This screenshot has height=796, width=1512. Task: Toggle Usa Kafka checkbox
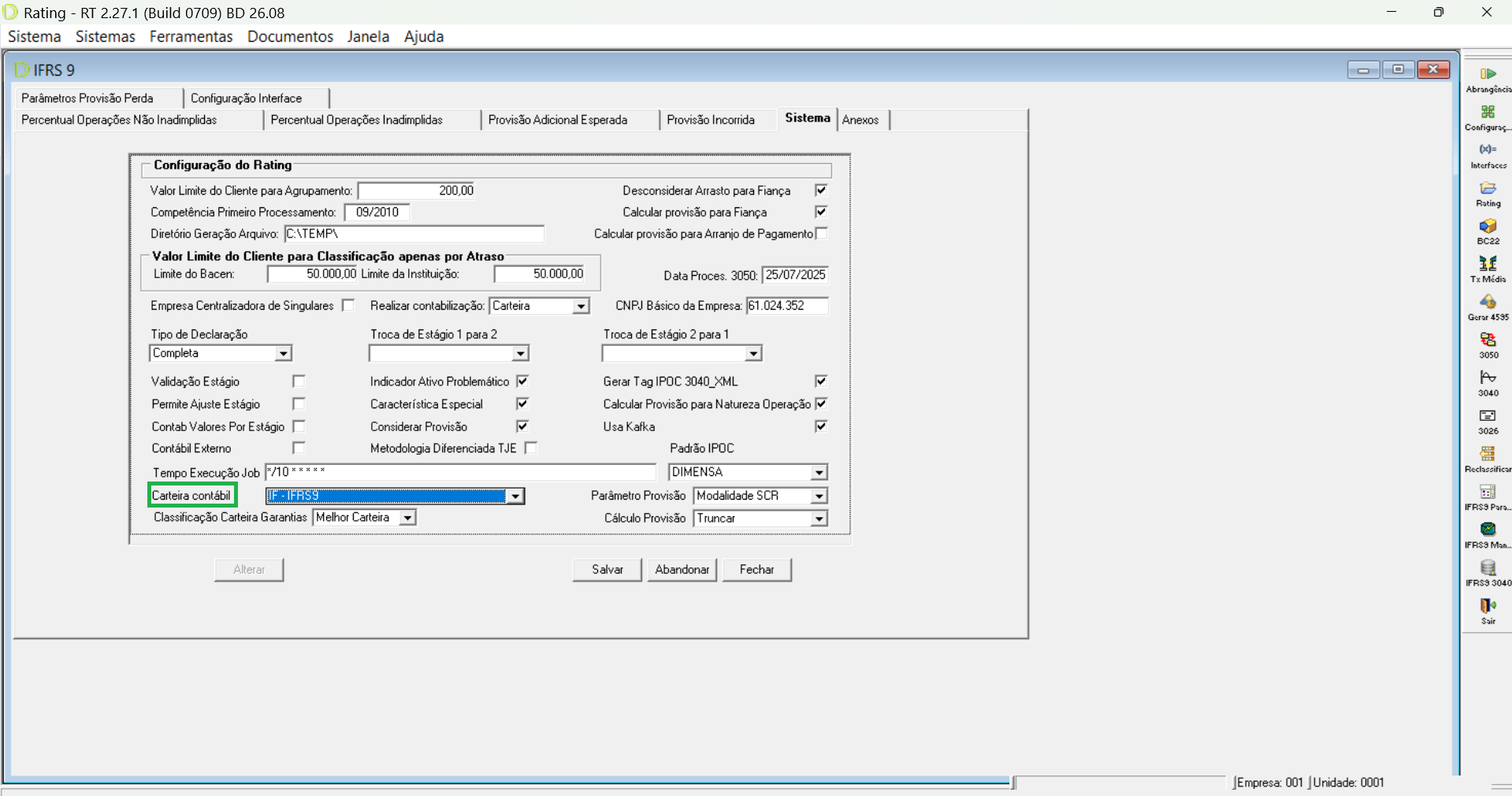(x=821, y=426)
